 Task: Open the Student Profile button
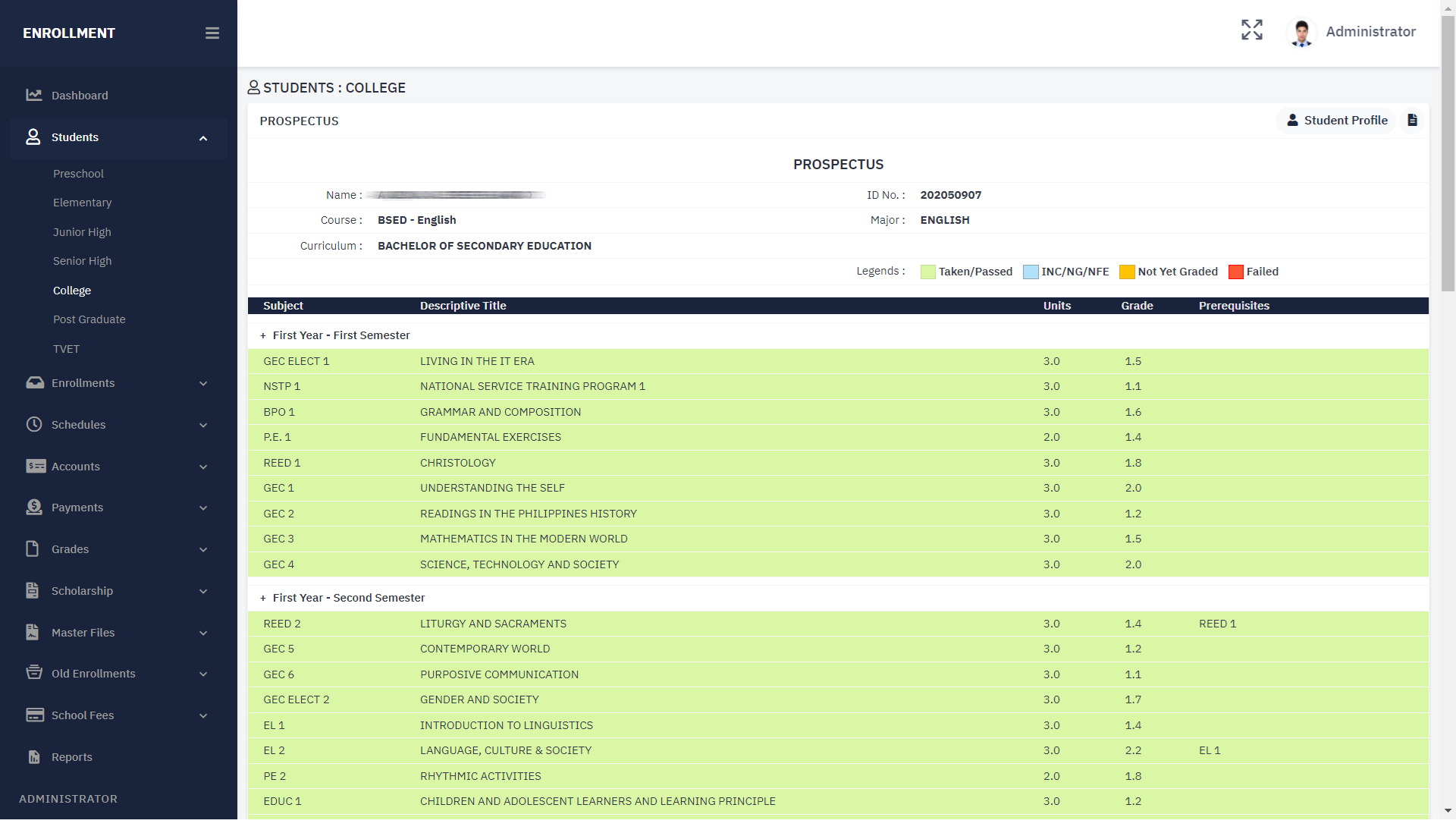(1336, 121)
